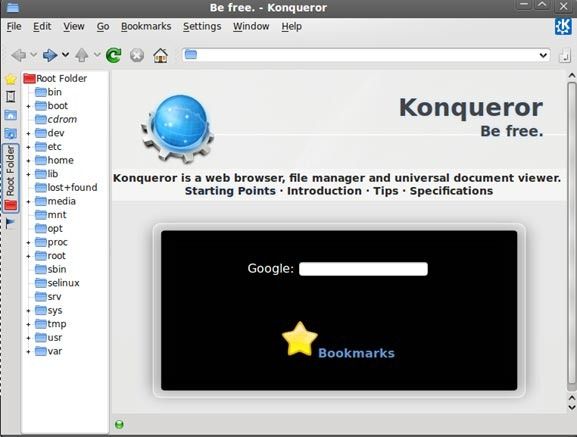Click the Google search field

pyautogui.click(x=363, y=269)
